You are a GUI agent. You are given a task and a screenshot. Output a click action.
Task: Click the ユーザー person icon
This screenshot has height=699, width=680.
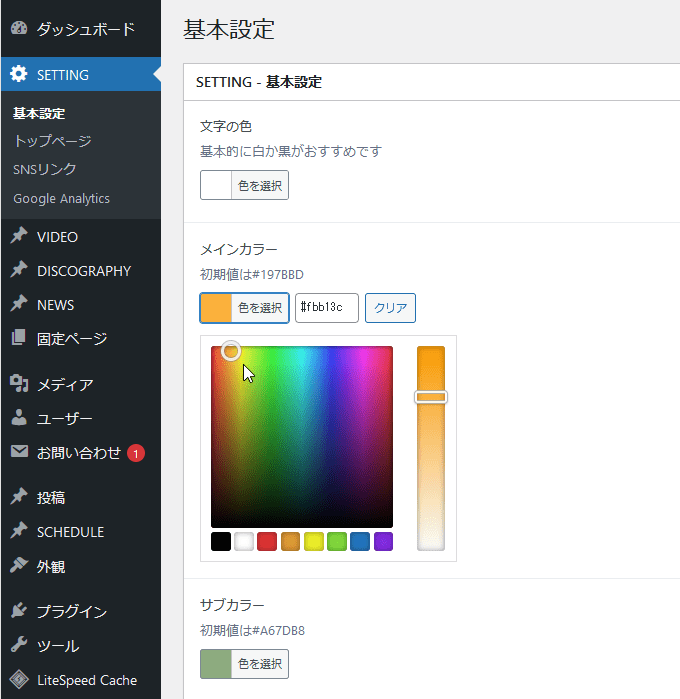coord(19,418)
